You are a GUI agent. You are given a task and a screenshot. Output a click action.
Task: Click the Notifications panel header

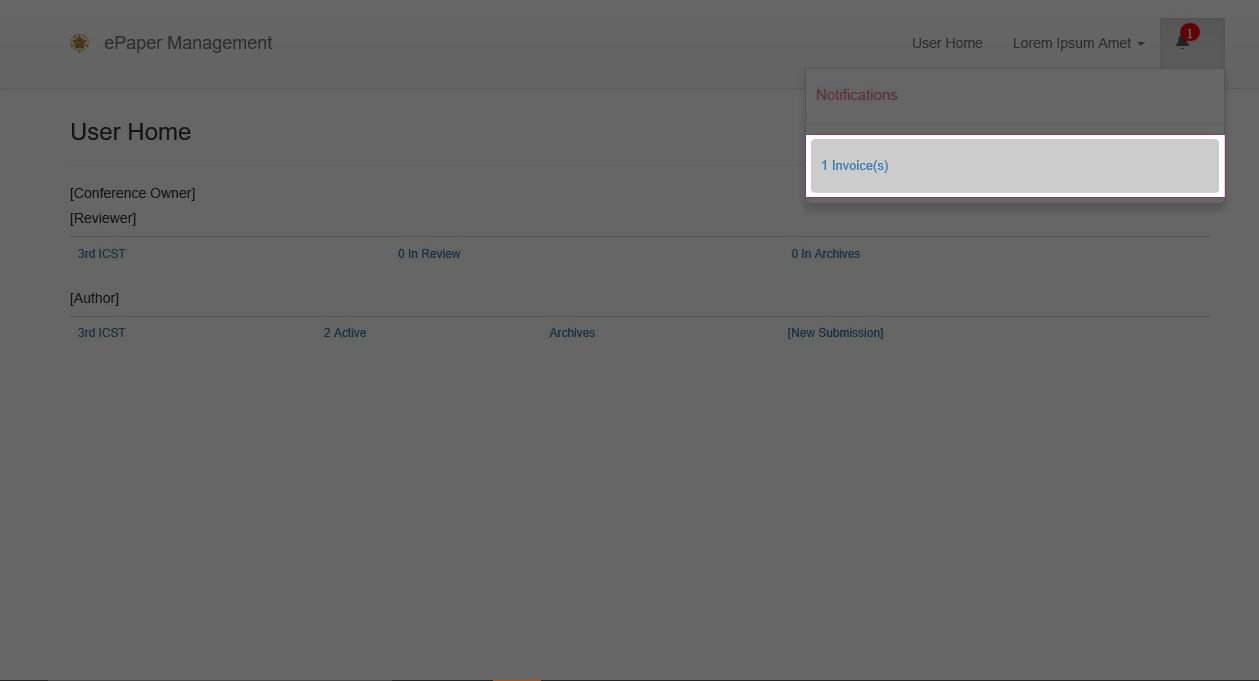pos(857,95)
